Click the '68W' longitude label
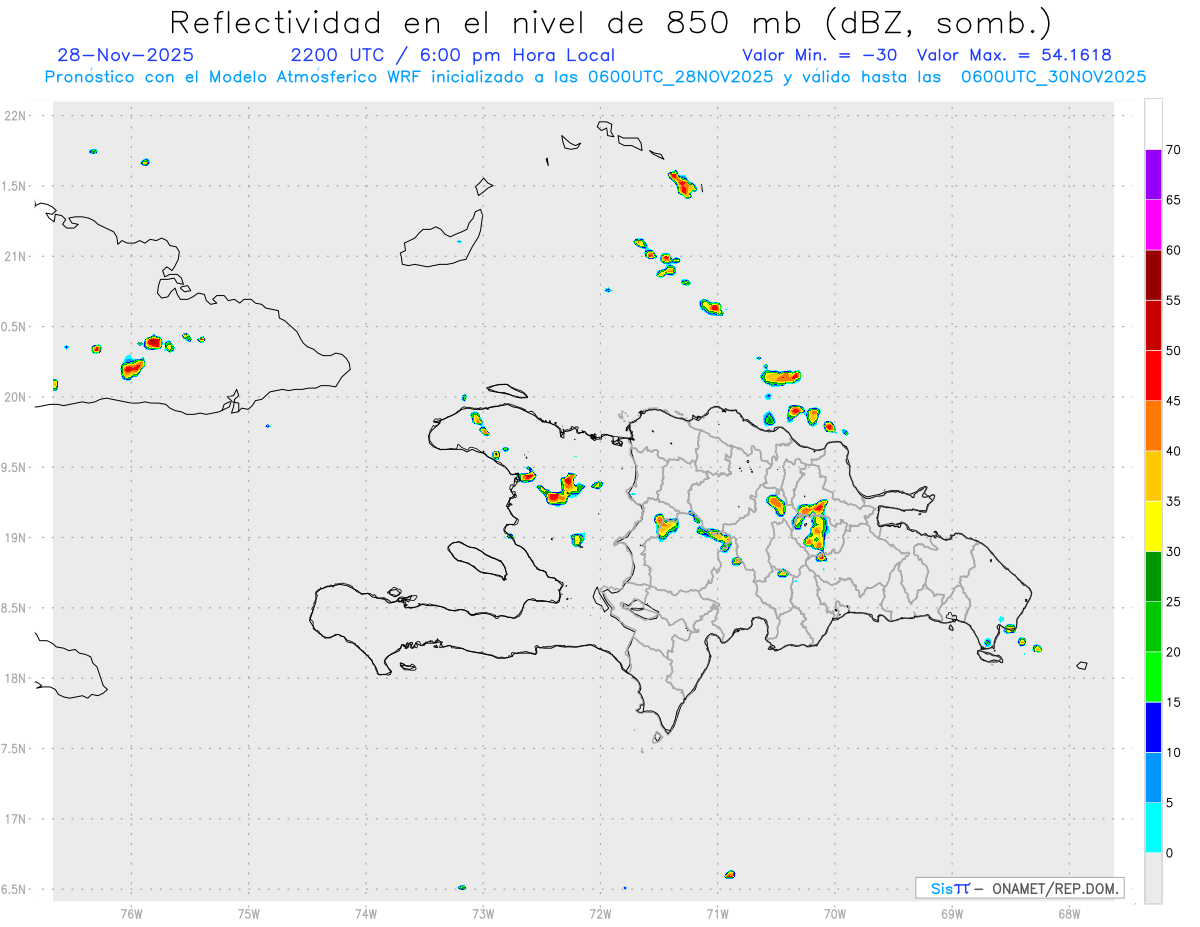1200x927 pixels. [1069, 913]
